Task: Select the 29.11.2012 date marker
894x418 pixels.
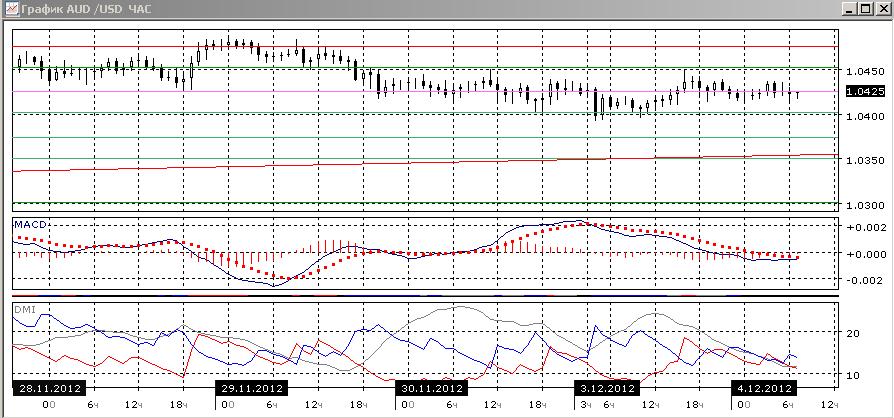Action: [252, 388]
